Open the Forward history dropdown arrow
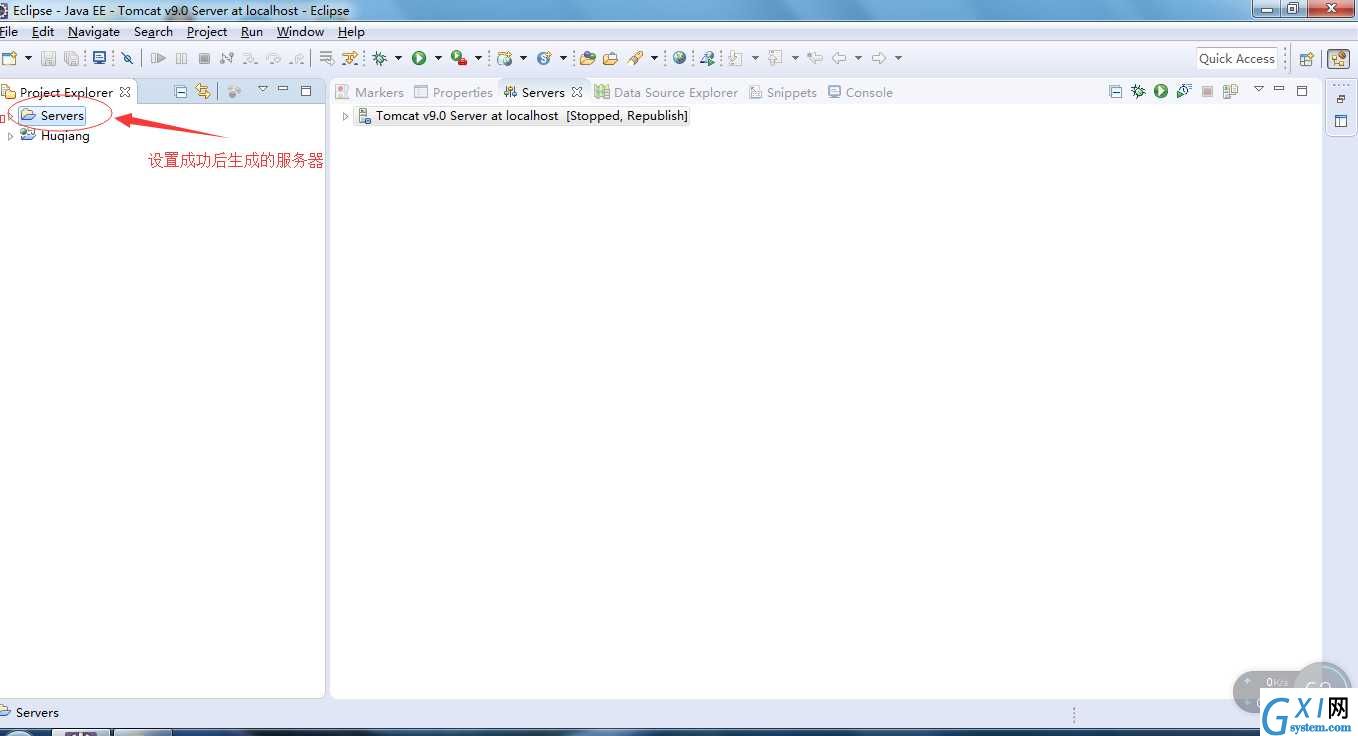 (x=898, y=58)
